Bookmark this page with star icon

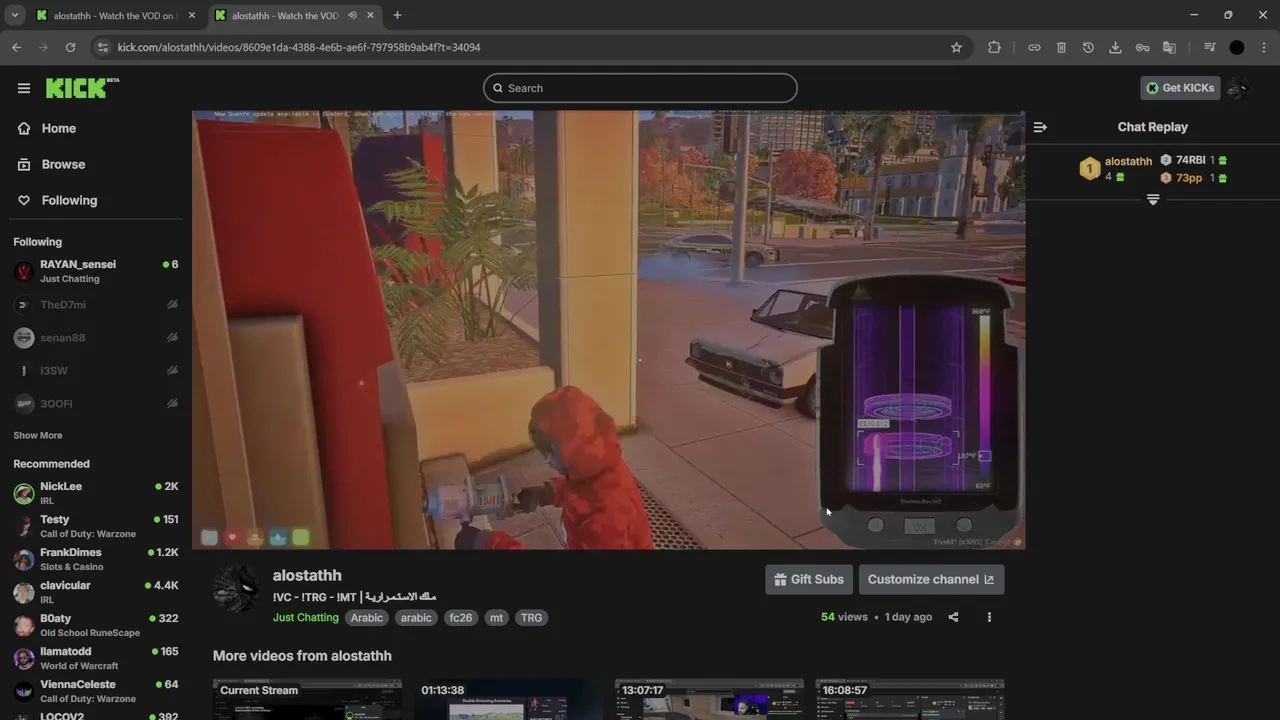(x=956, y=47)
